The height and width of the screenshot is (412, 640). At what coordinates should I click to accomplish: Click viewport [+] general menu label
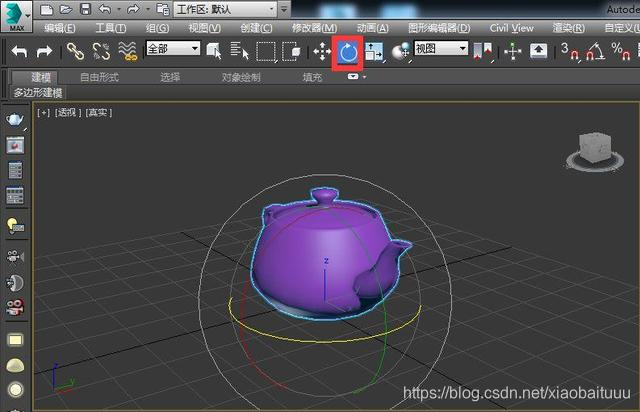[x=43, y=112]
